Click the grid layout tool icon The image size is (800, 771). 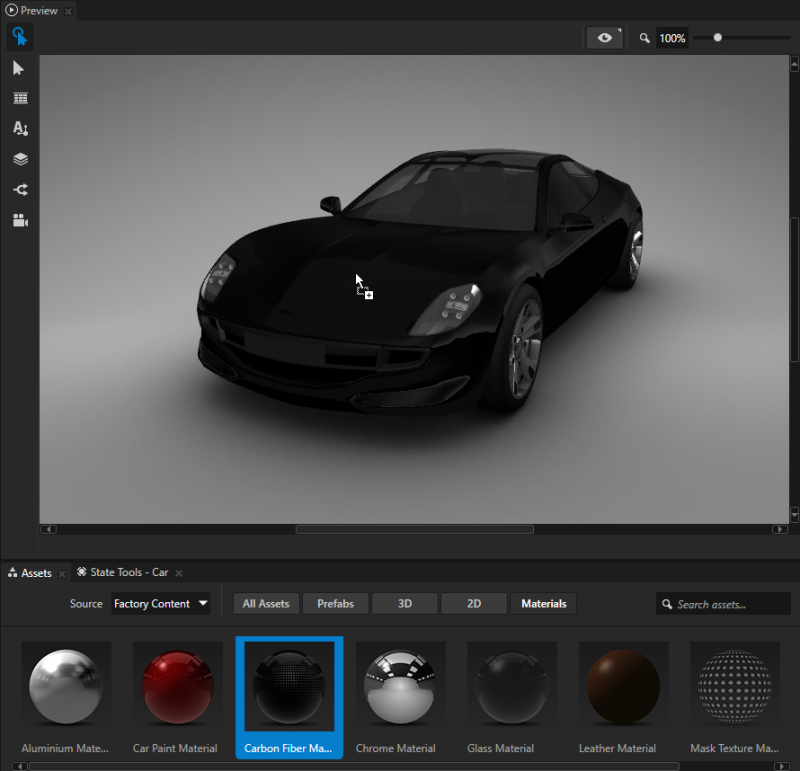pos(20,98)
